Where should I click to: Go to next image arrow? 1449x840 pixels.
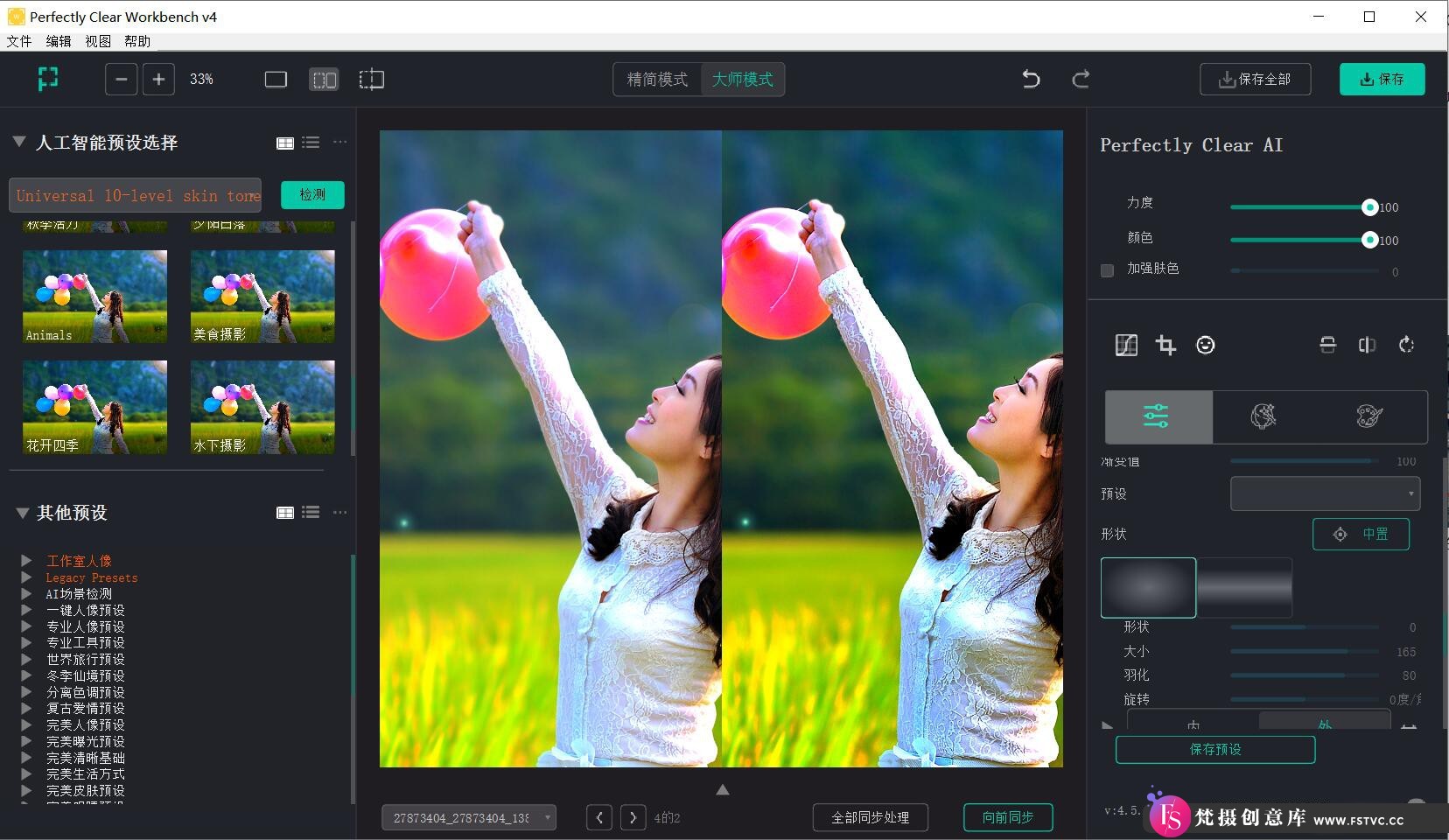pyautogui.click(x=633, y=817)
